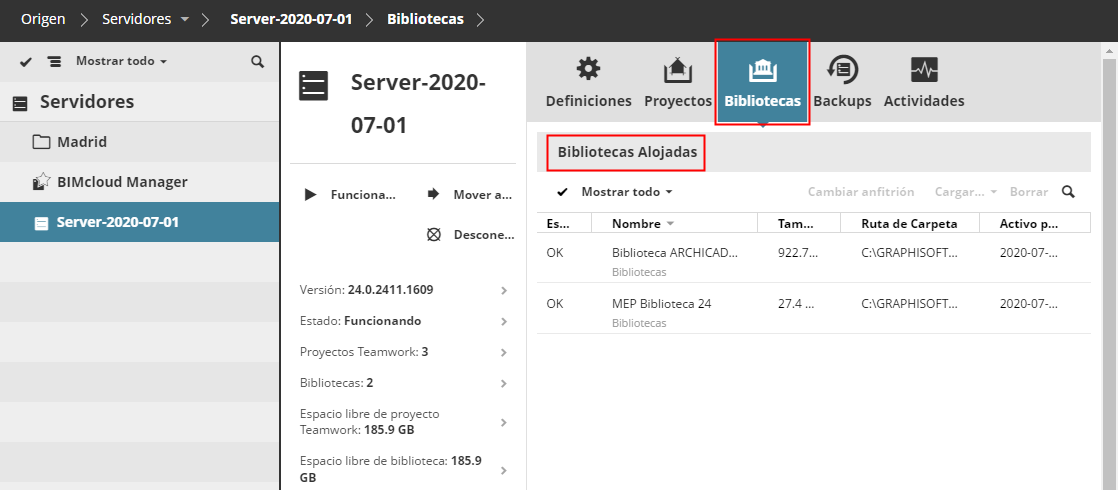Select the Madrid folder
This screenshot has height=490, width=1118.
coord(139,142)
